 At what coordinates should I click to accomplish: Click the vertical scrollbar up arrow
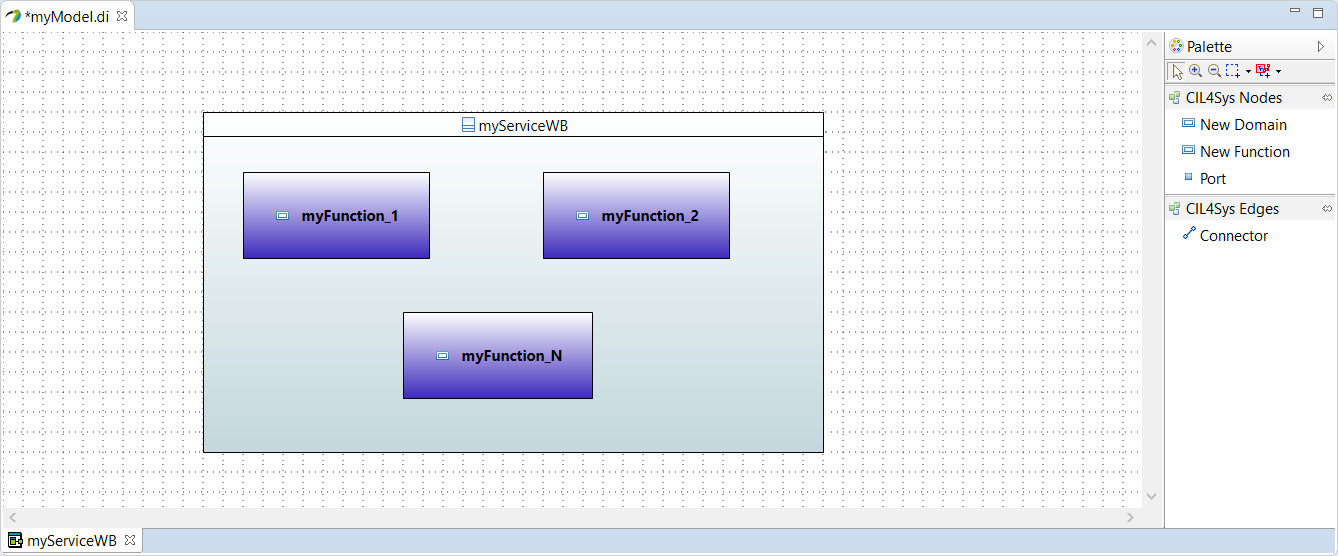click(1151, 42)
